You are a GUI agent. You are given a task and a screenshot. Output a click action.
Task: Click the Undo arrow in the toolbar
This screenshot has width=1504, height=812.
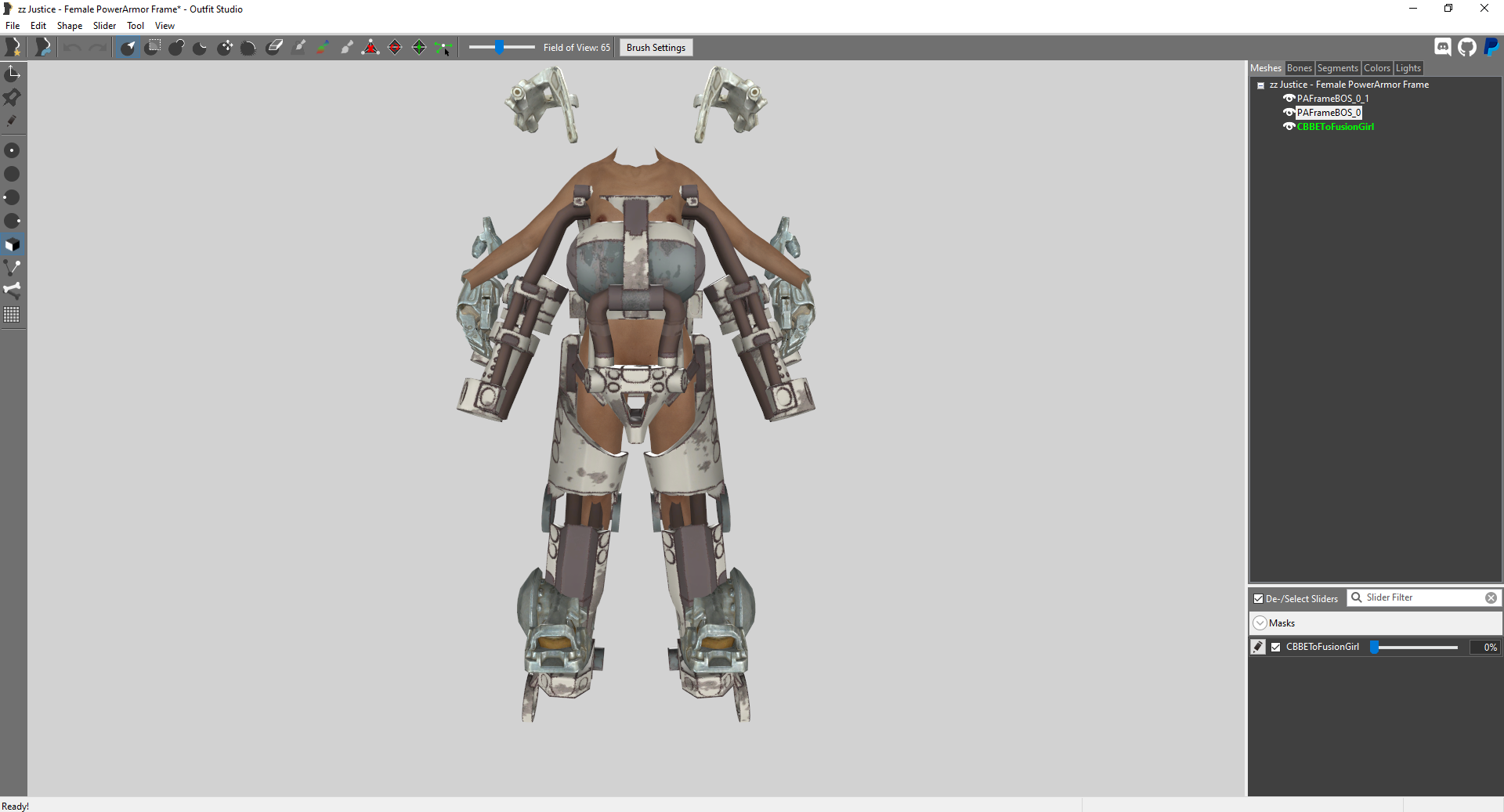point(72,48)
